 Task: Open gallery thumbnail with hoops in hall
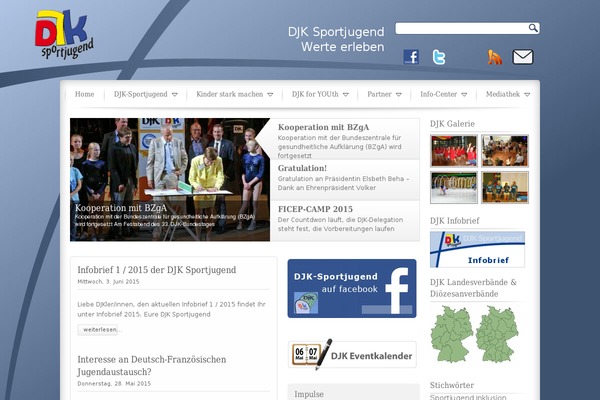coord(454,187)
